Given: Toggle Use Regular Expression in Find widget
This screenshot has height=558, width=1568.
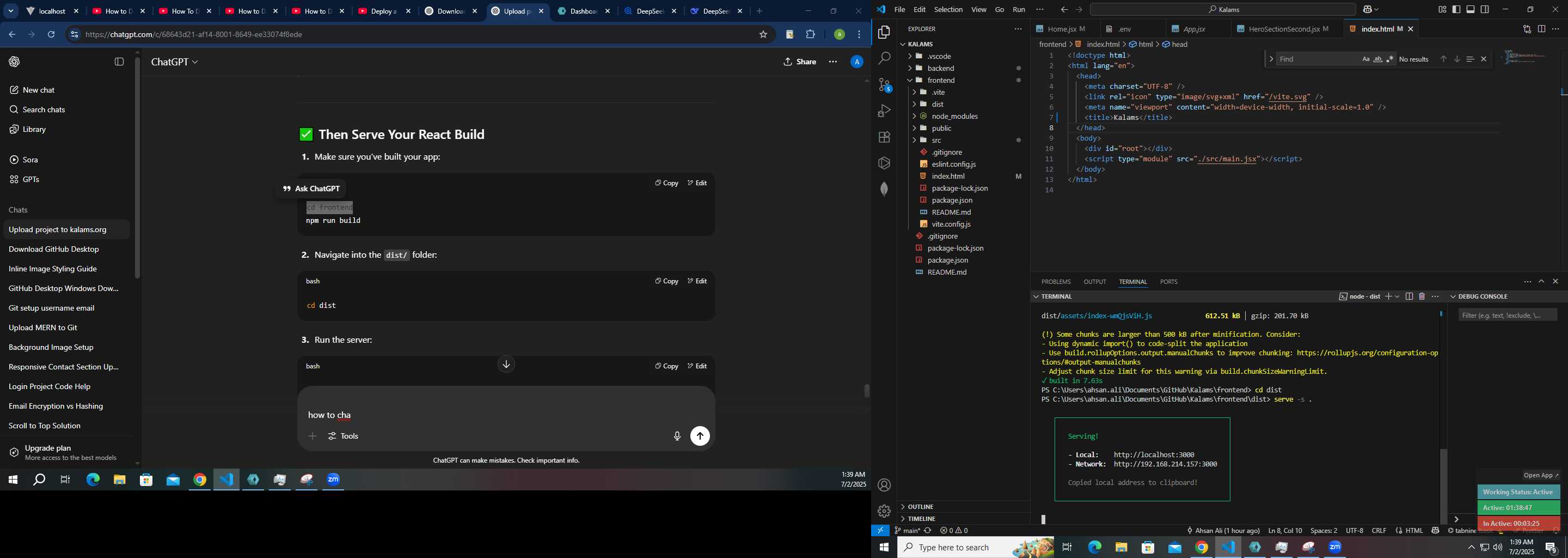Looking at the screenshot, I should (x=1389, y=59).
